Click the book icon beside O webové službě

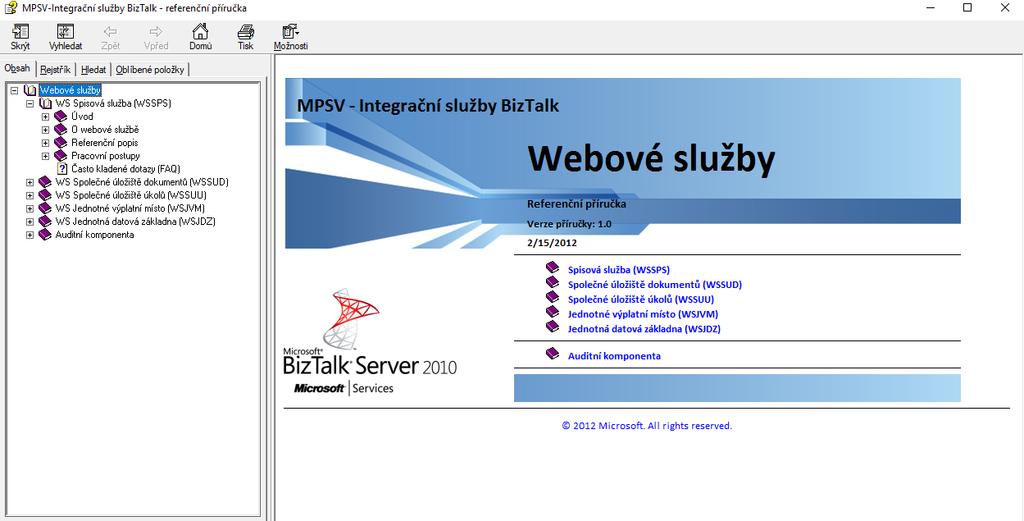(61, 129)
